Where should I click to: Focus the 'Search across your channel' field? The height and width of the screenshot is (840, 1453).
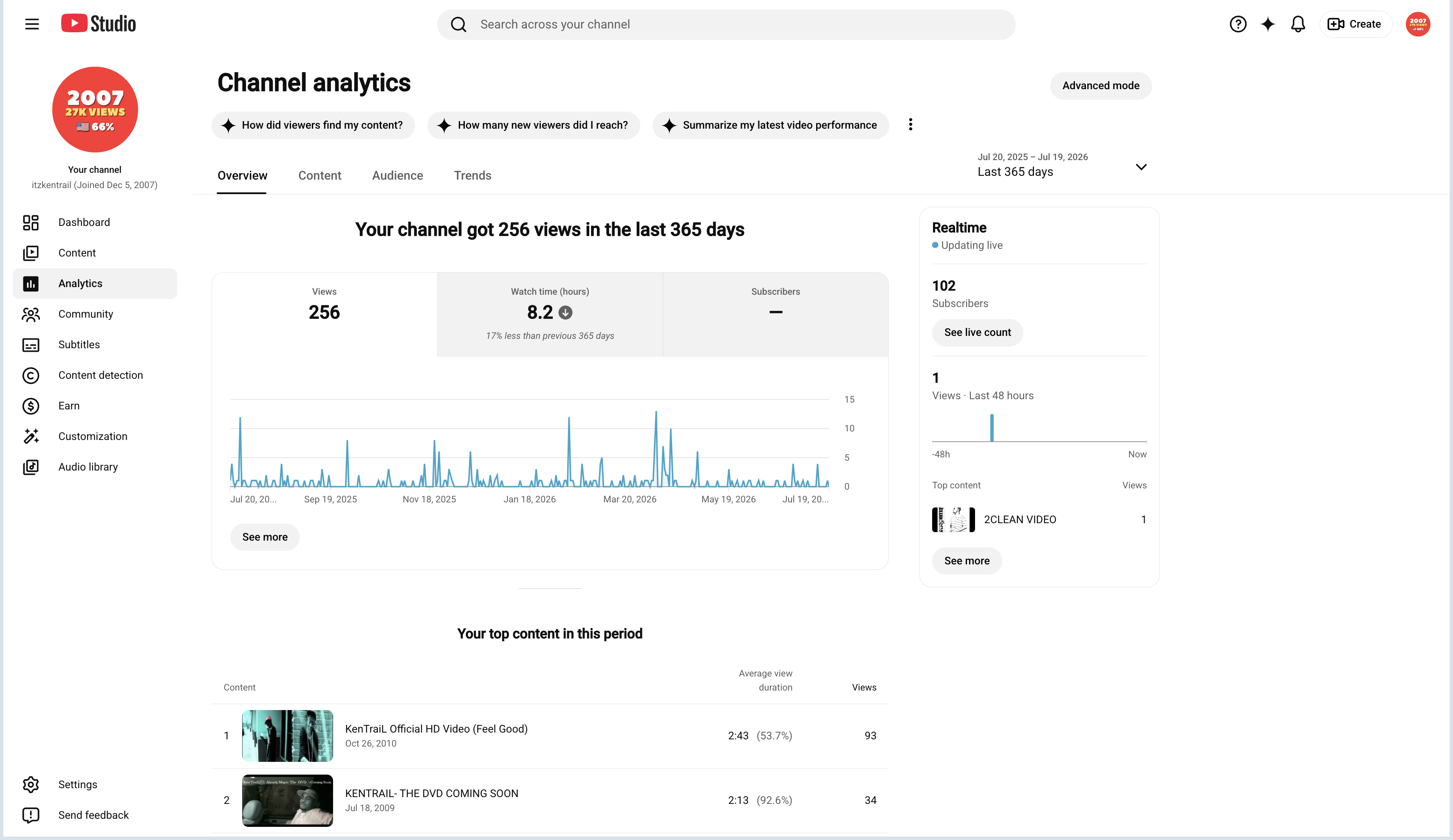(x=726, y=24)
